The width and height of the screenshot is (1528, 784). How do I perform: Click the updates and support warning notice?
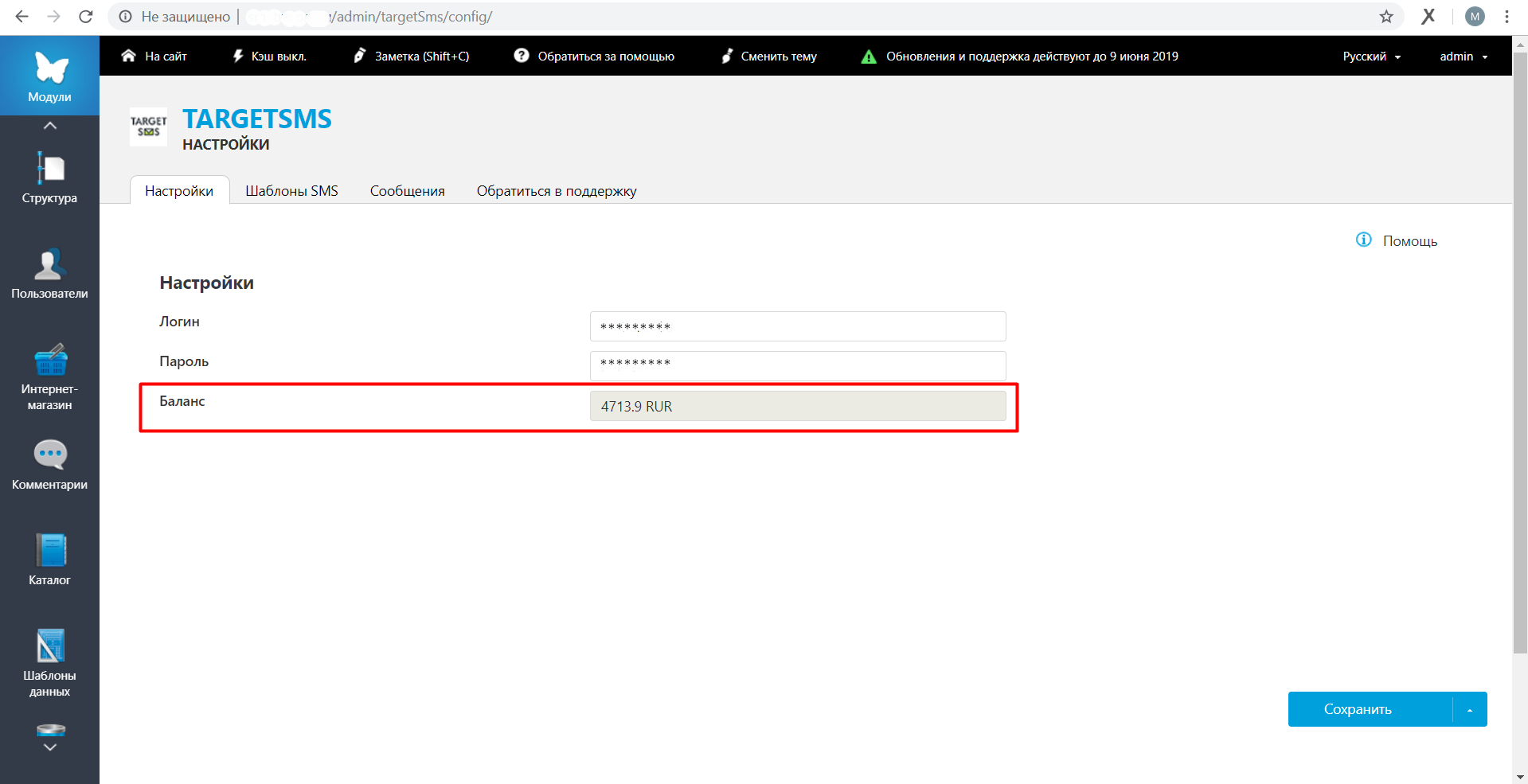1019,57
